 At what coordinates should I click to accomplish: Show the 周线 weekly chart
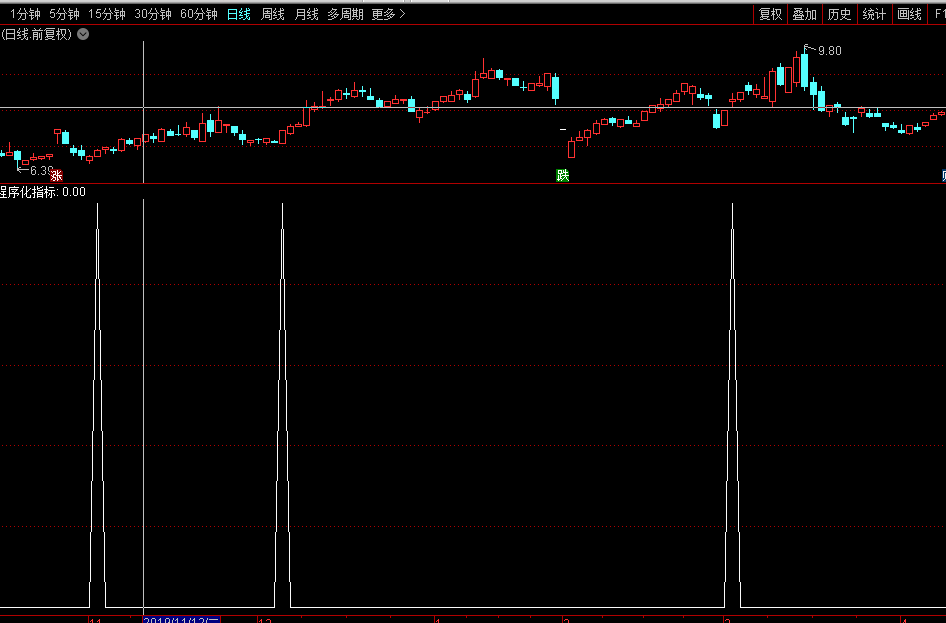pyautogui.click(x=273, y=14)
